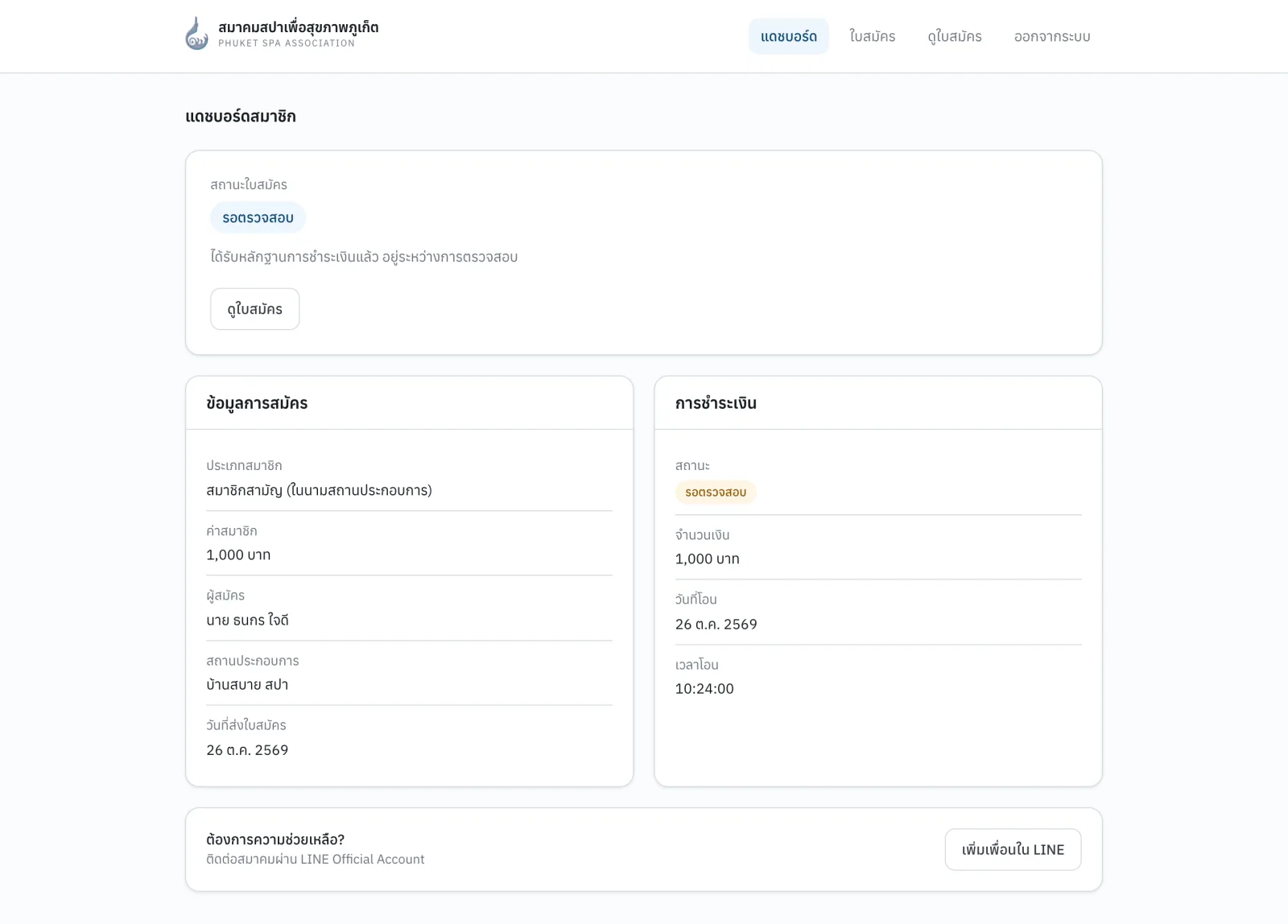Open ดูใบสมัคร in top navigation

click(x=955, y=36)
